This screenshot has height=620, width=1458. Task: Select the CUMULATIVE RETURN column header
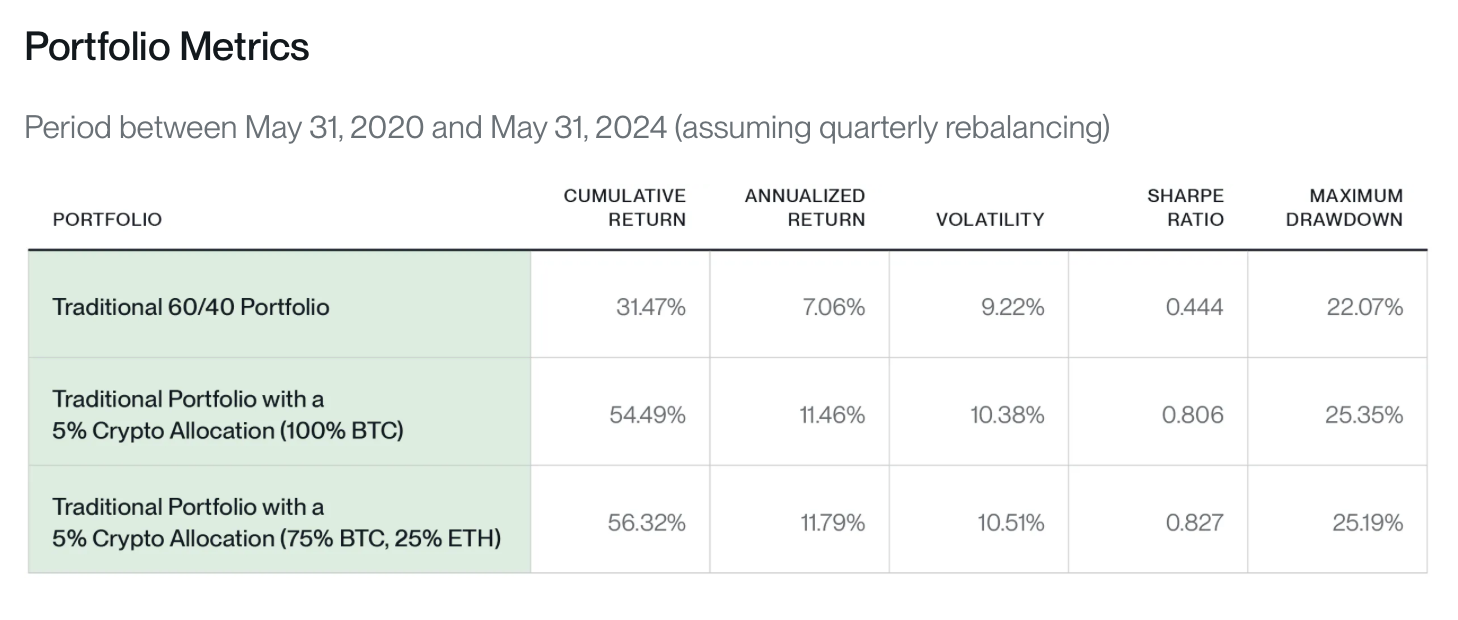(625, 207)
